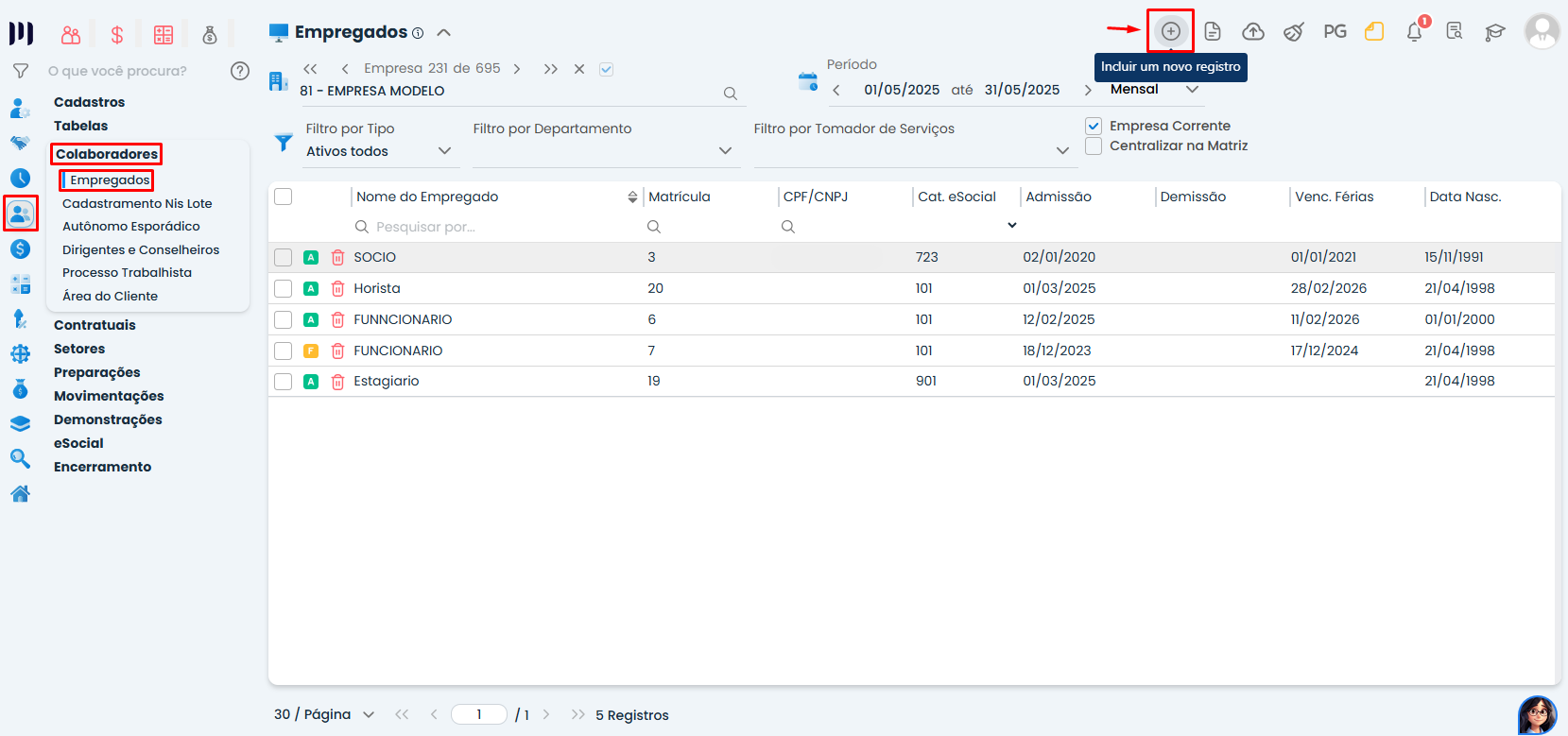Viewport: 1568px width, 736px height.
Task: Open the Contratuais menu section
Action: (x=95, y=325)
